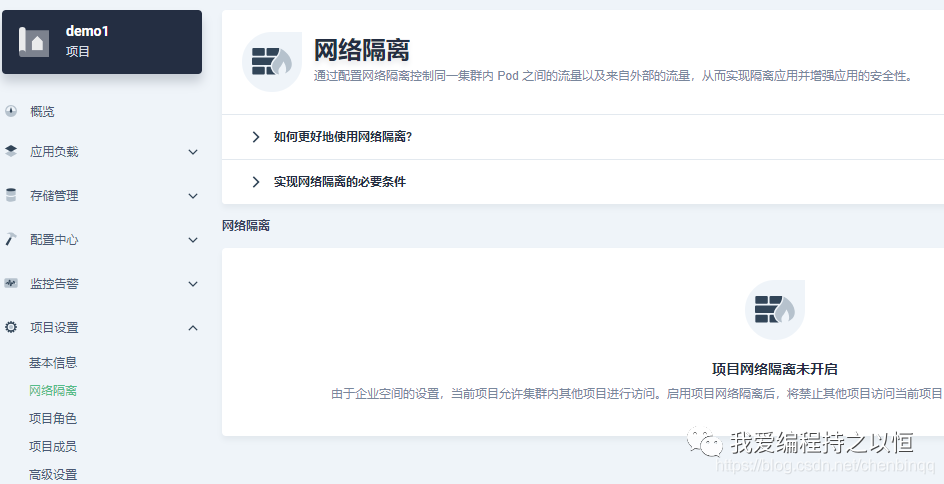Click the 网络隔离 page title
The width and height of the screenshot is (944, 484).
pyautogui.click(x=362, y=50)
